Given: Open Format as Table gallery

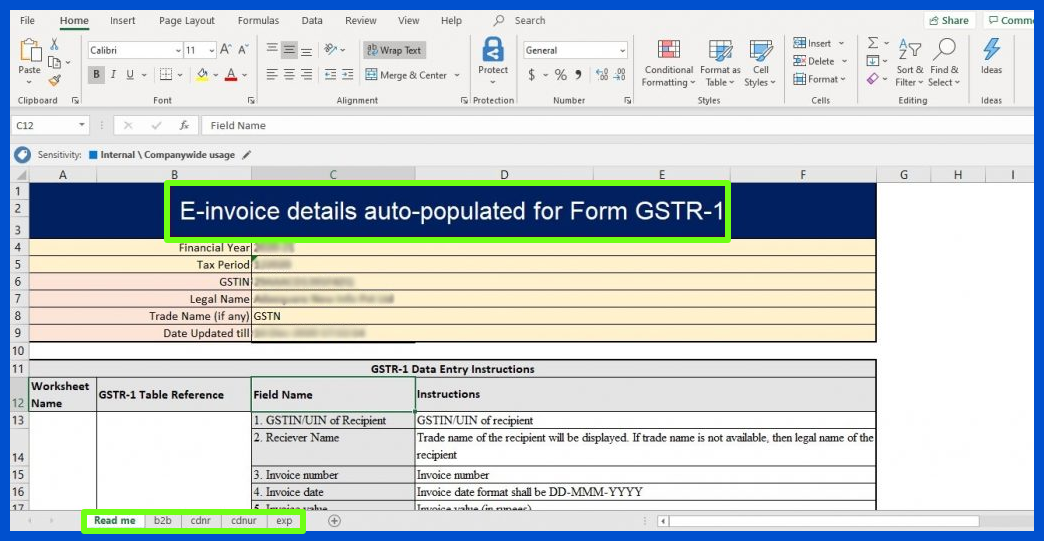Looking at the screenshot, I should coord(720,63).
